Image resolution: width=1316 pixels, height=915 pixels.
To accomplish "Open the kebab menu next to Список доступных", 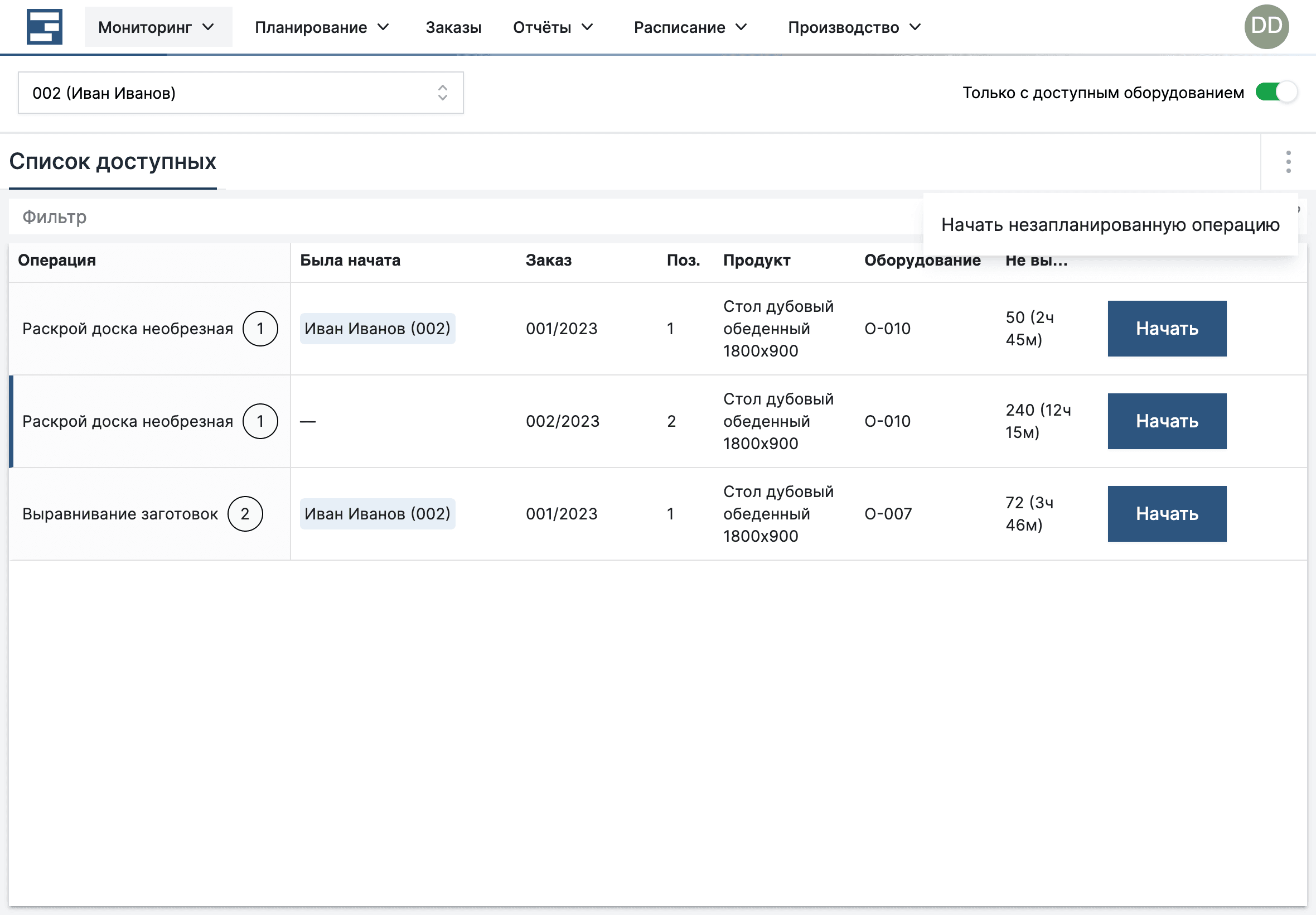I will 1288,162.
